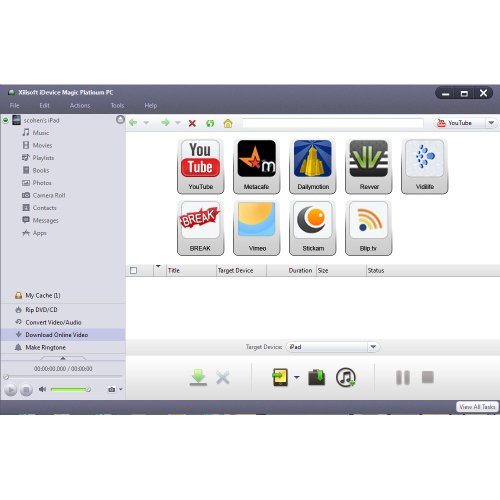Image resolution: width=500 pixels, height=500 pixels.
Task: Go forward with the green right arrow
Action: click(165, 123)
